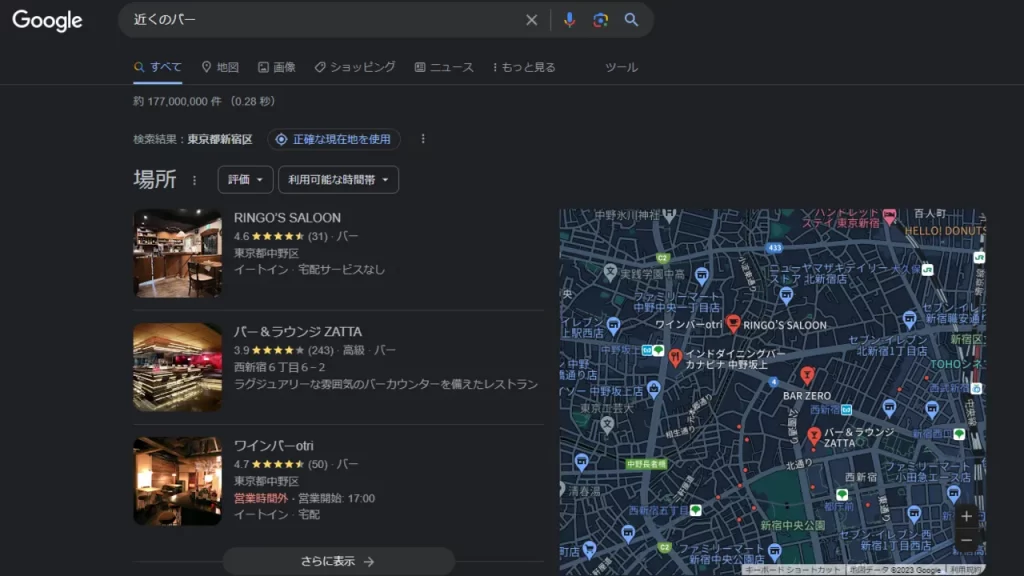Open ワインバーotri listing title

[x=274, y=446]
